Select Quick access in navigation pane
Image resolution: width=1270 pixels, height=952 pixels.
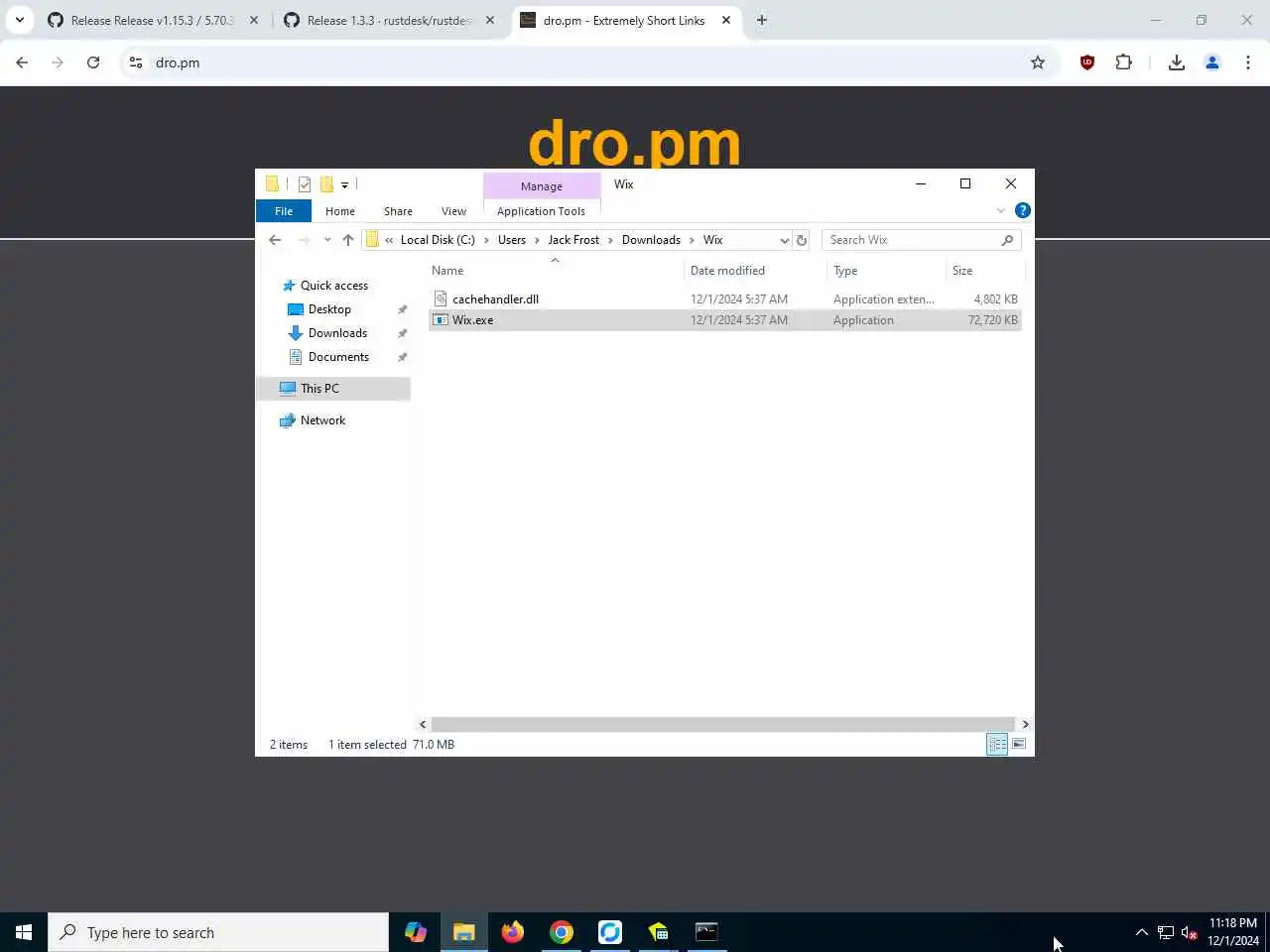click(333, 286)
